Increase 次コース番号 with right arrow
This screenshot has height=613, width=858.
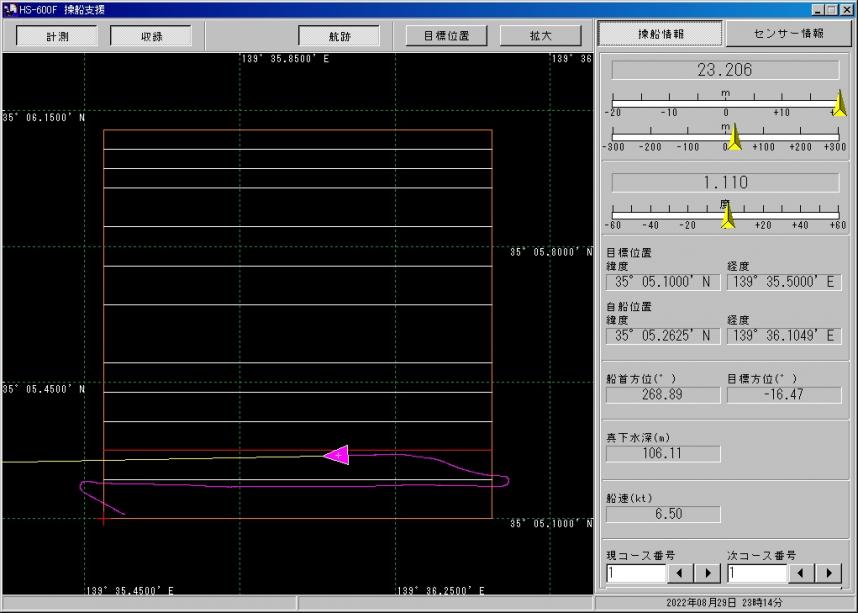tap(829, 573)
